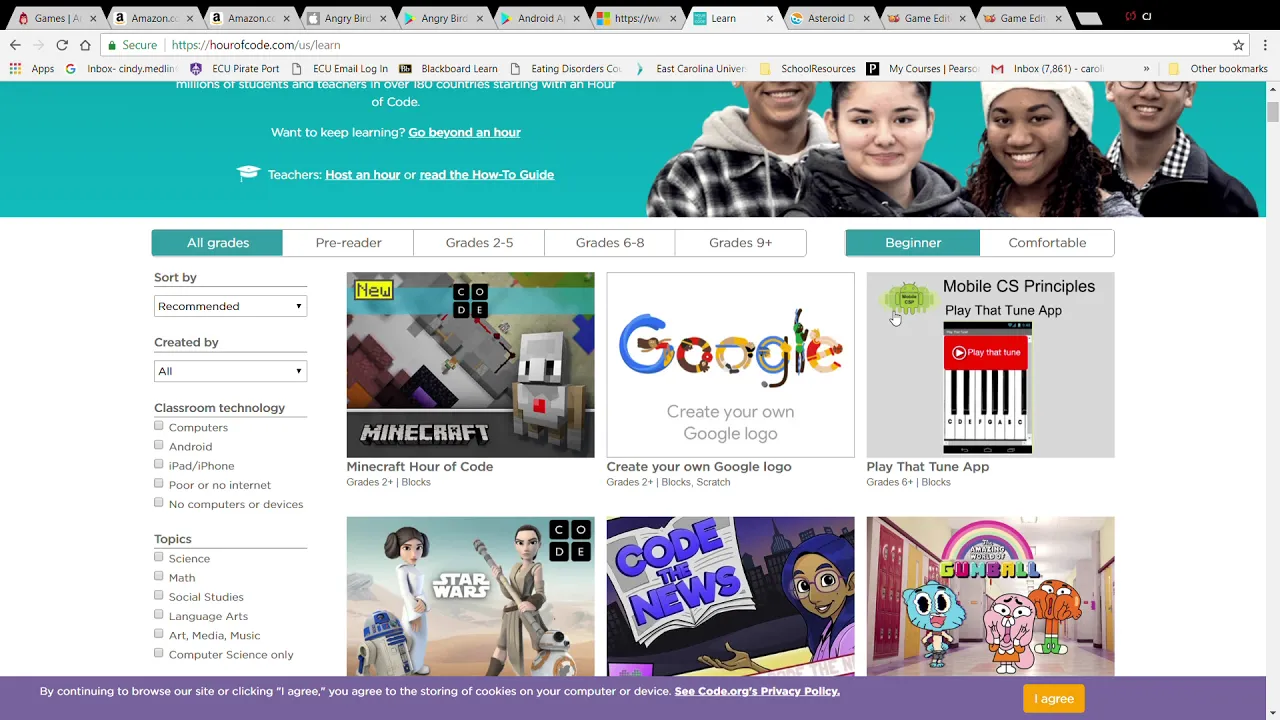Select Grades 2-5 filter tab

click(479, 243)
